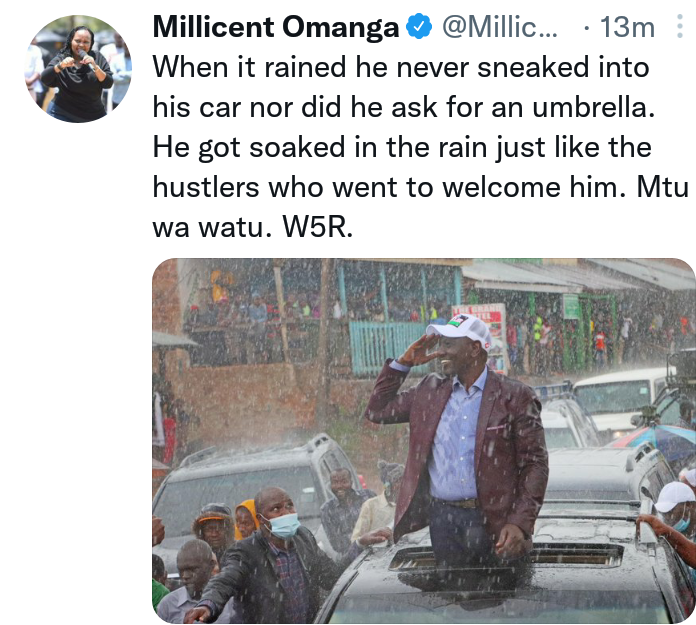Open the @Millic... handle link
Viewport: 696px width, 625px height.
499,27
